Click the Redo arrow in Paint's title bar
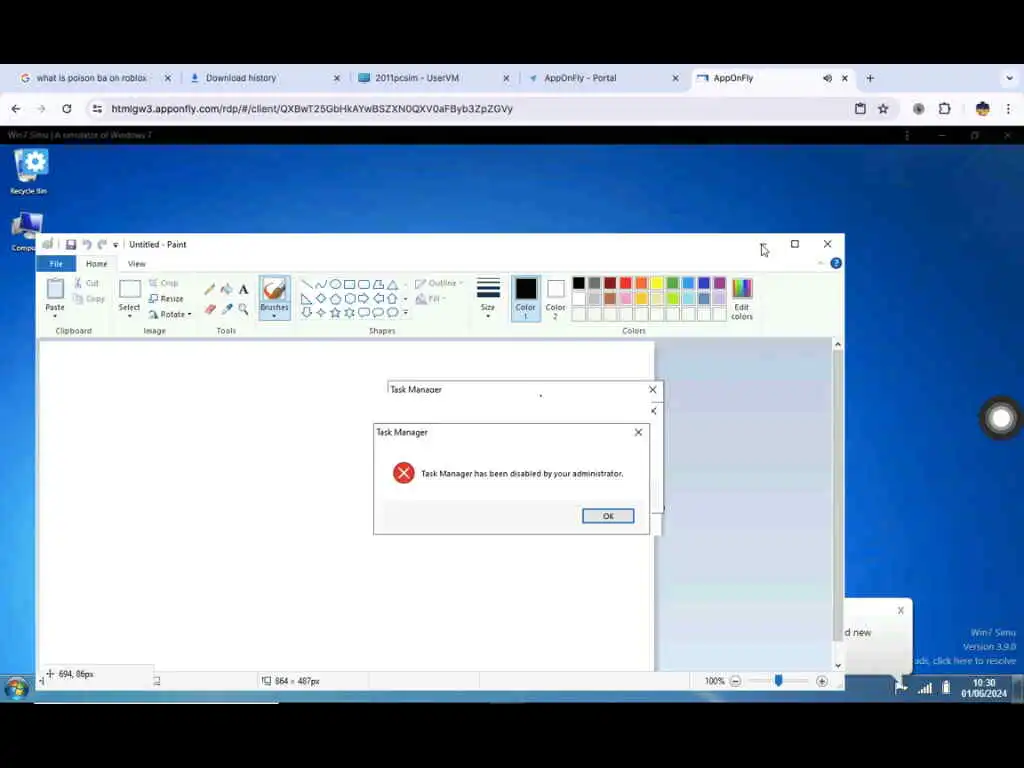The width and height of the screenshot is (1024, 768). pyautogui.click(x=102, y=244)
